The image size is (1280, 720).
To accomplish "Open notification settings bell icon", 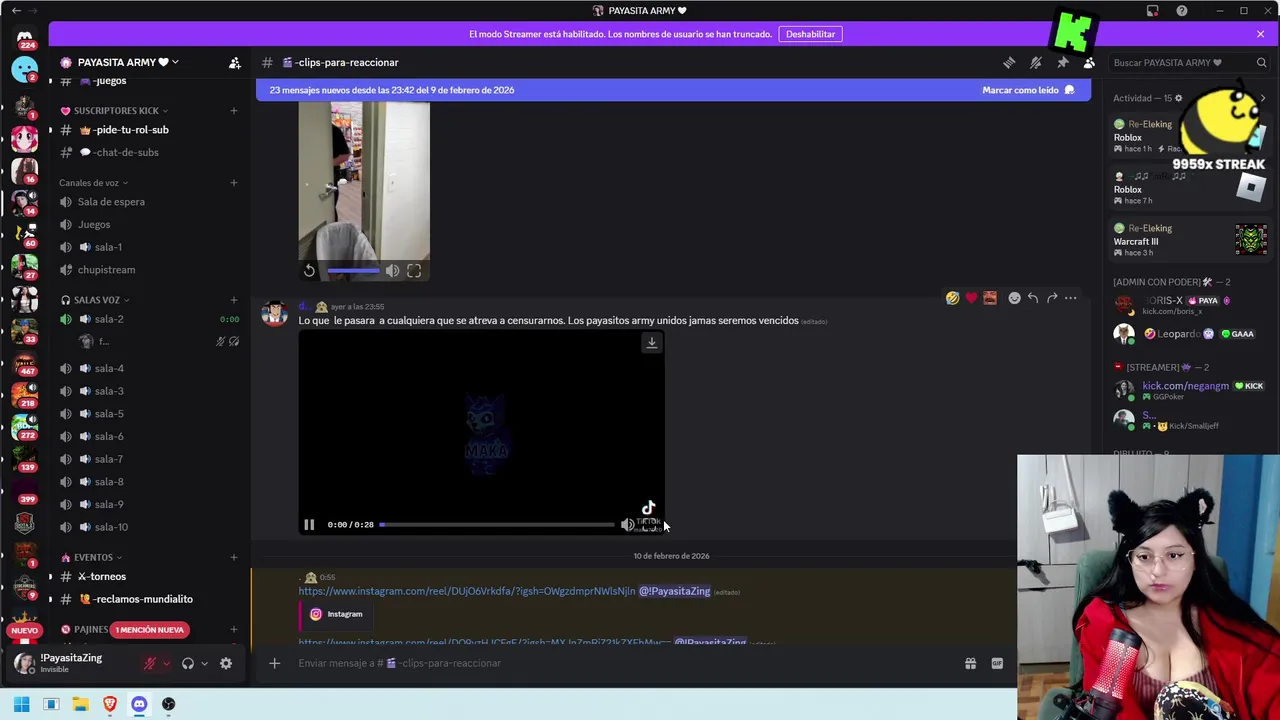I will [x=1036, y=62].
